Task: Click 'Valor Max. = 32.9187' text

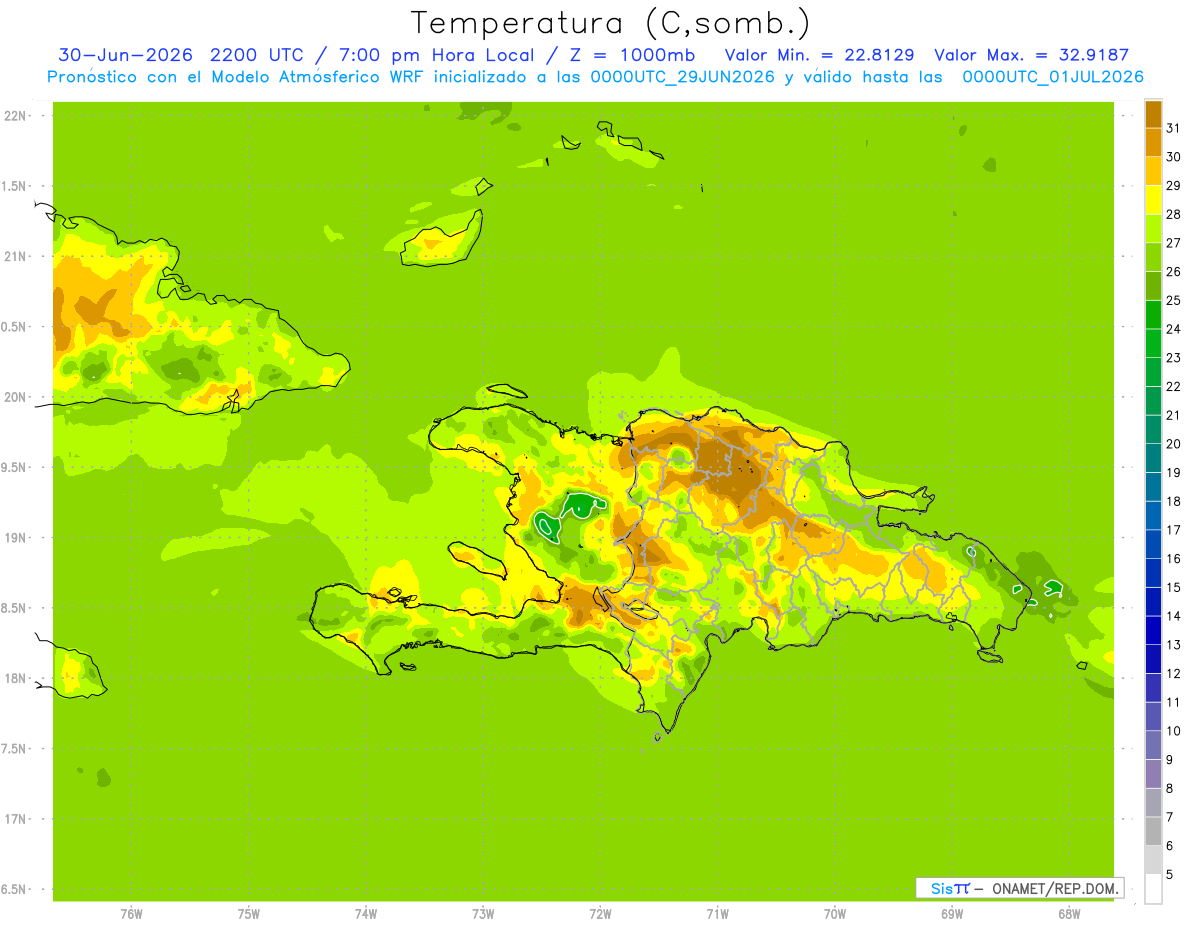Action: coord(1031,54)
